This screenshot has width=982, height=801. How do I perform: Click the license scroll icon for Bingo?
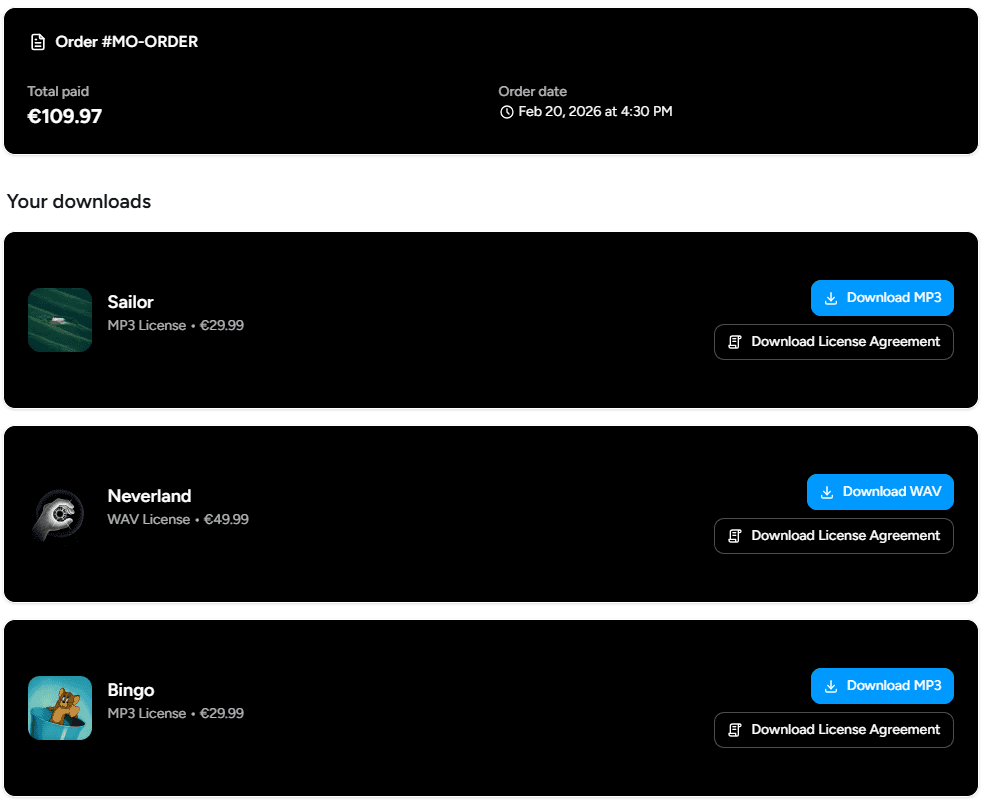click(735, 730)
